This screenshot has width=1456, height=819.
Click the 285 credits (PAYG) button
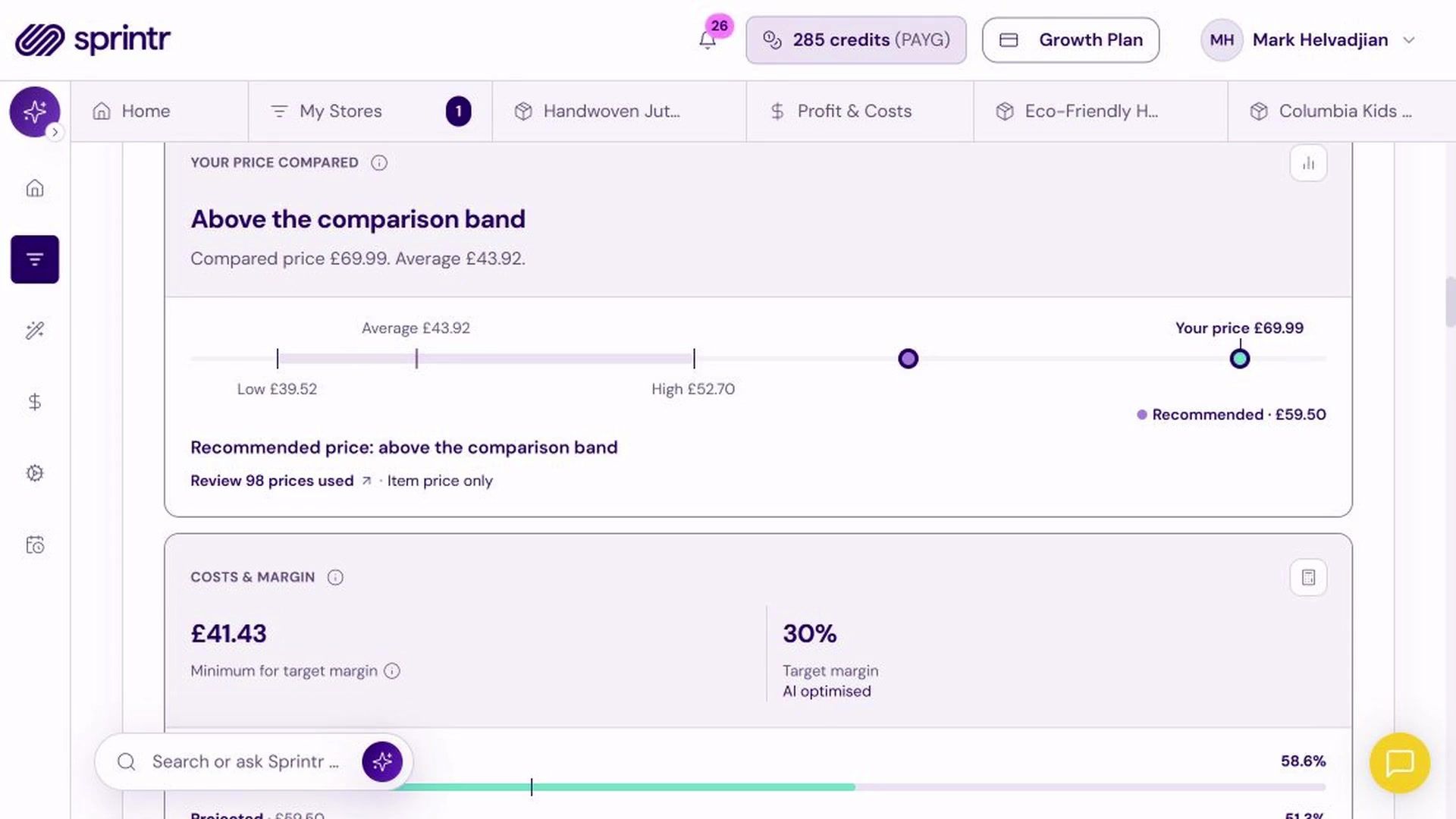click(856, 40)
